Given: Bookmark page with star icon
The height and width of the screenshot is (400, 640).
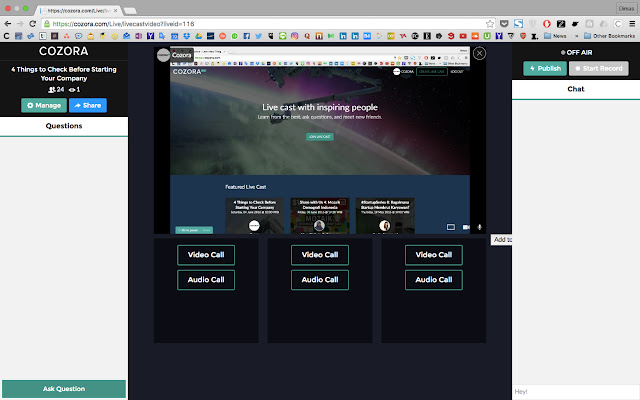Looking at the screenshot, I should coord(489,24).
